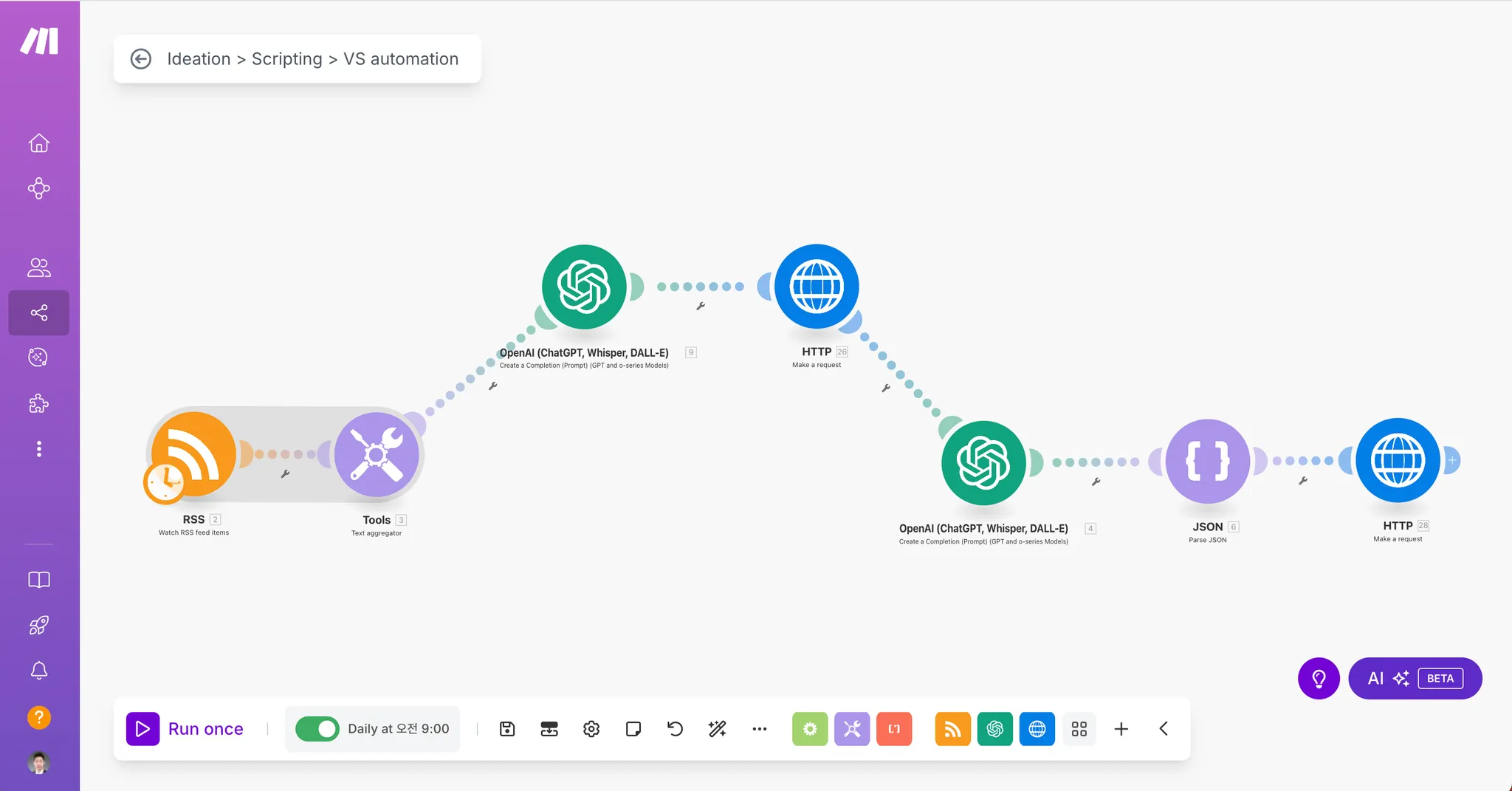Open the Resource hub book icon
The image size is (1512, 791).
39,581
